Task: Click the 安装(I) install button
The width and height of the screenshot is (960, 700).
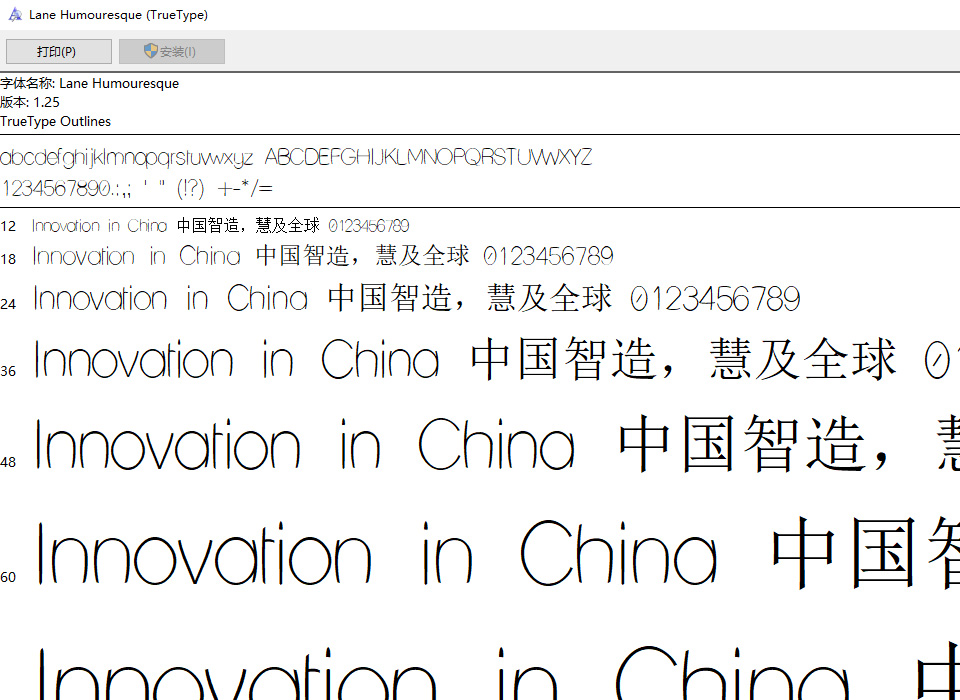Action: click(172, 51)
